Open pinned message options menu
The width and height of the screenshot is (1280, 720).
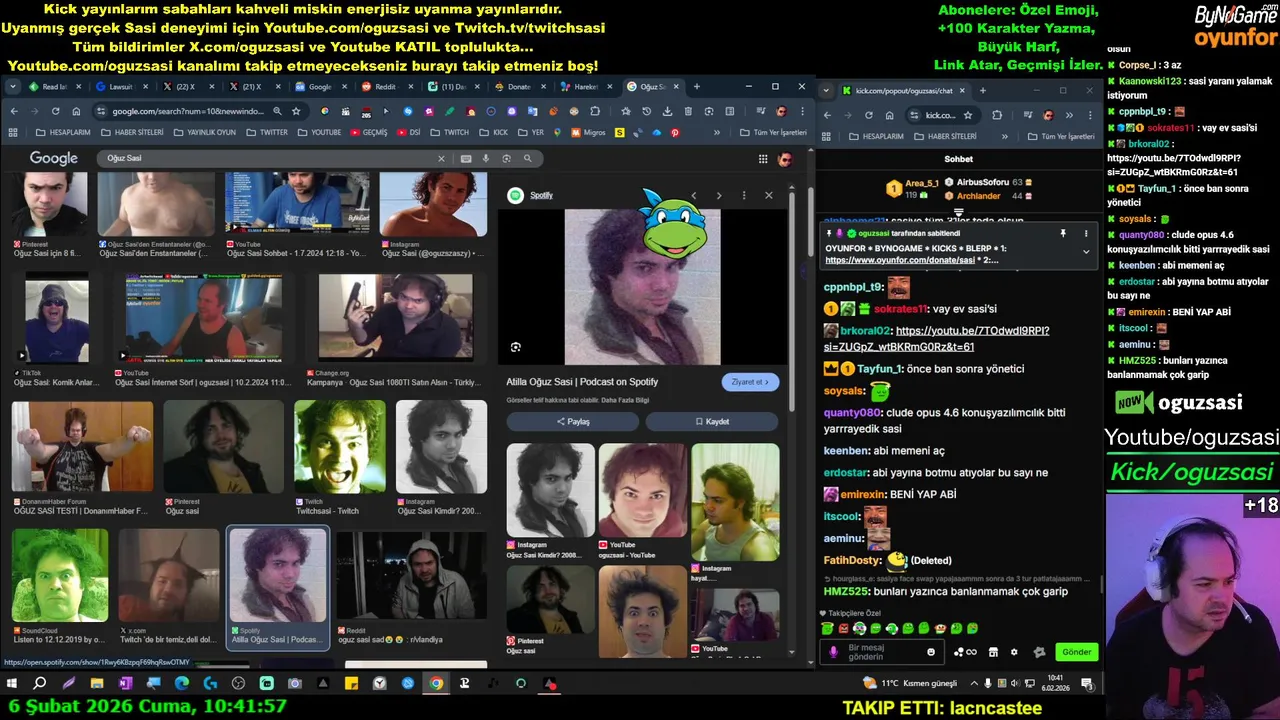[x=1086, y=233]
